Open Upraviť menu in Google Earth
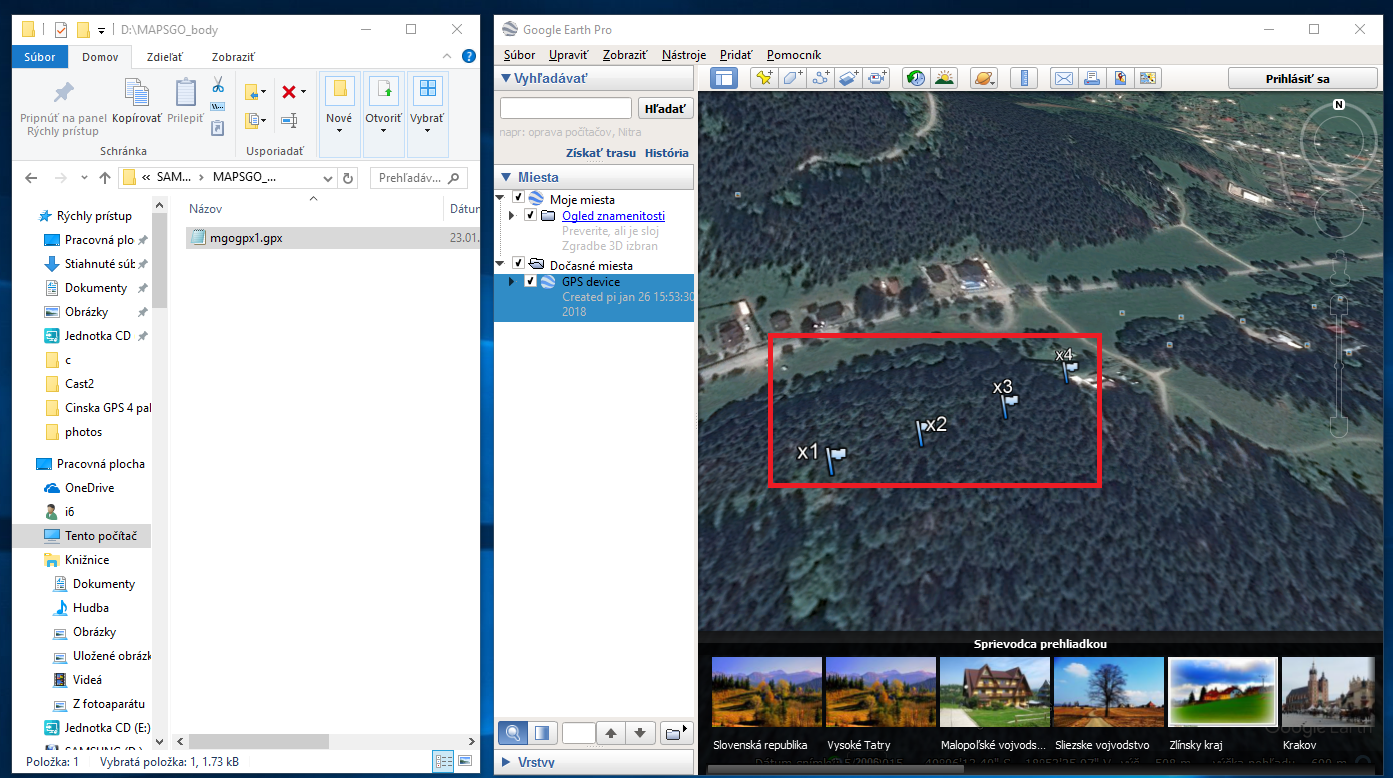The width and height of the screenshot is (1393, 778). coord(569,55)
